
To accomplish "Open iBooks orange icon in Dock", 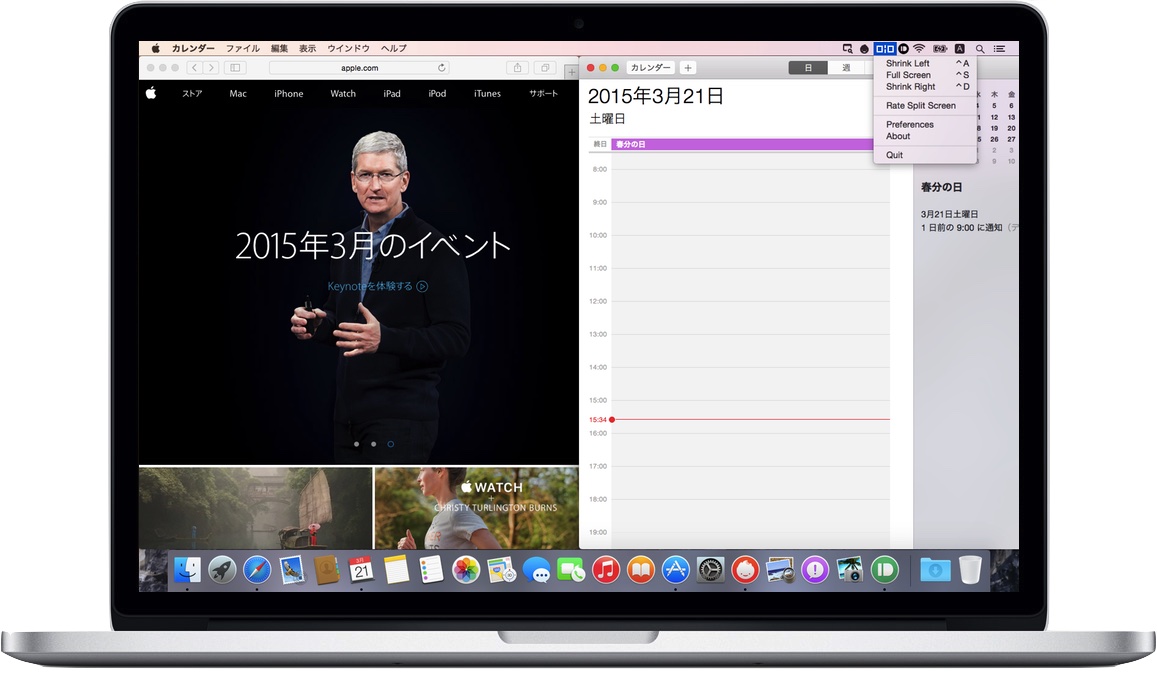I will click(x=640, y=570).
